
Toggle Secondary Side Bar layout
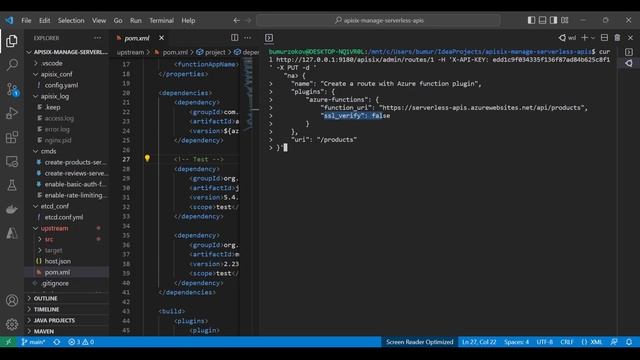point(553,20)
